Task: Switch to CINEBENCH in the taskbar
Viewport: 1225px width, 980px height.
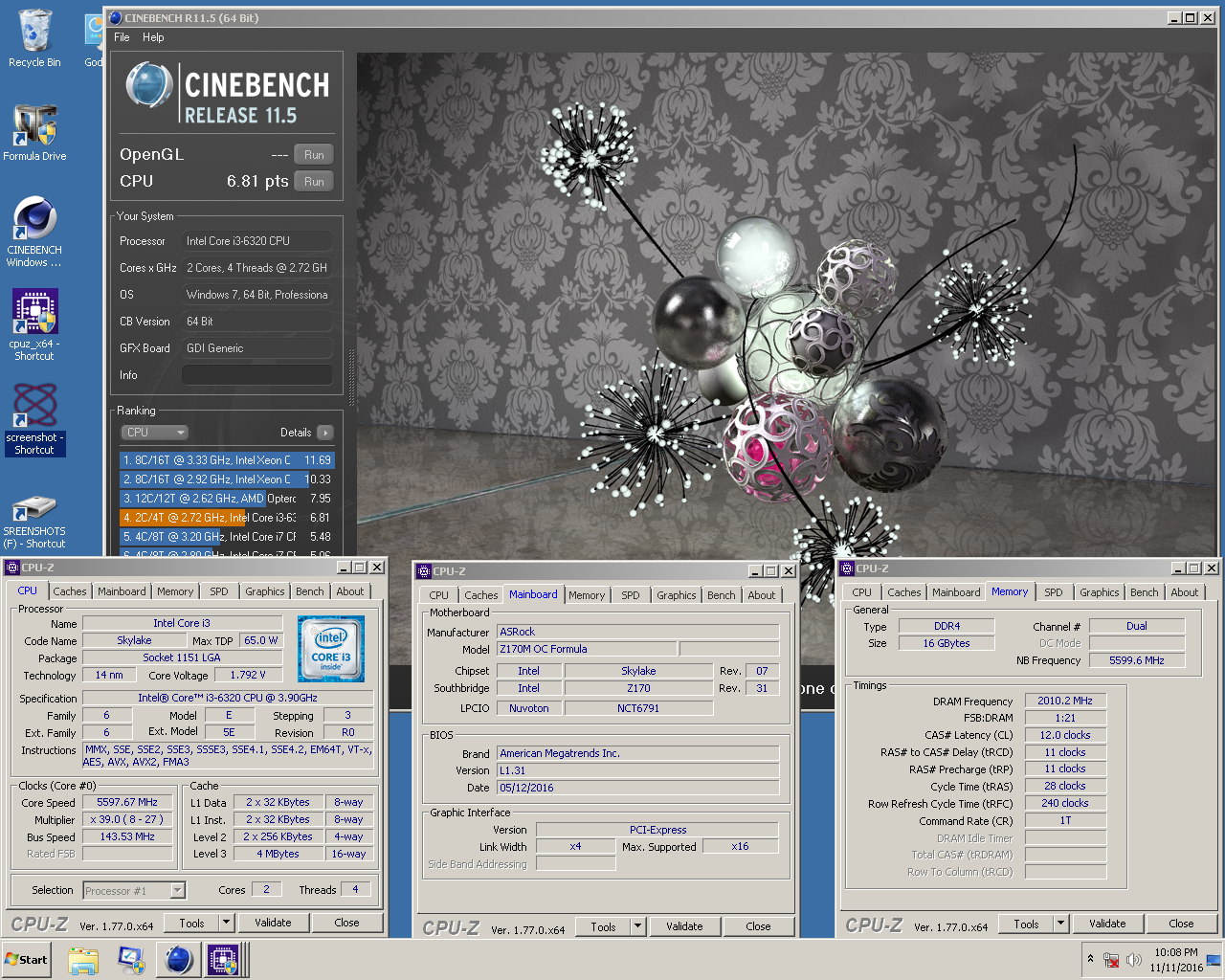Action: click(178, 960)
